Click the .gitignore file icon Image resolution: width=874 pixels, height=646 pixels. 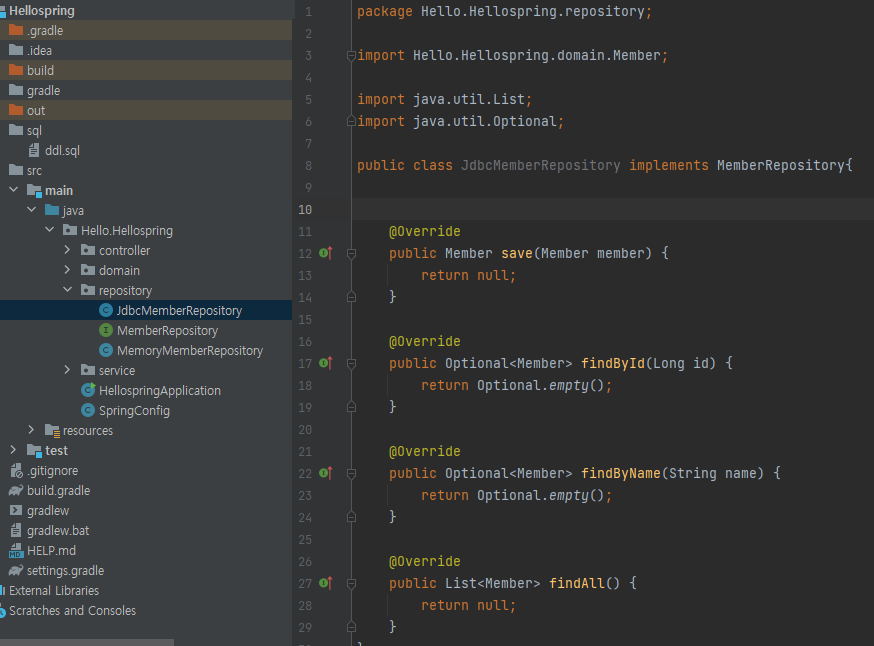(16, 470)
